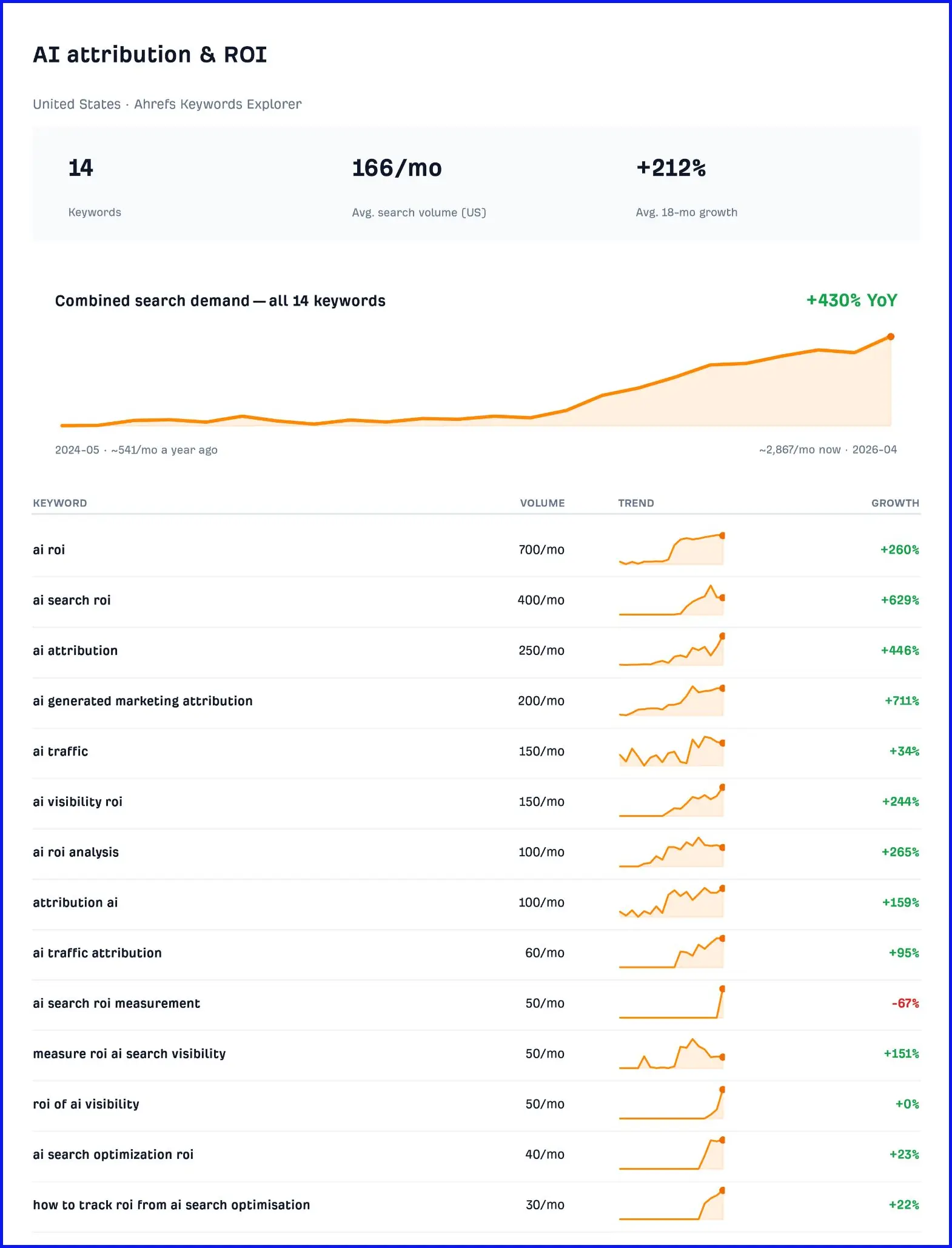Open the 'ai roi analysis' trend sparkline
952x1248 pixels.
pyautogui.click(x=671, y=852)
